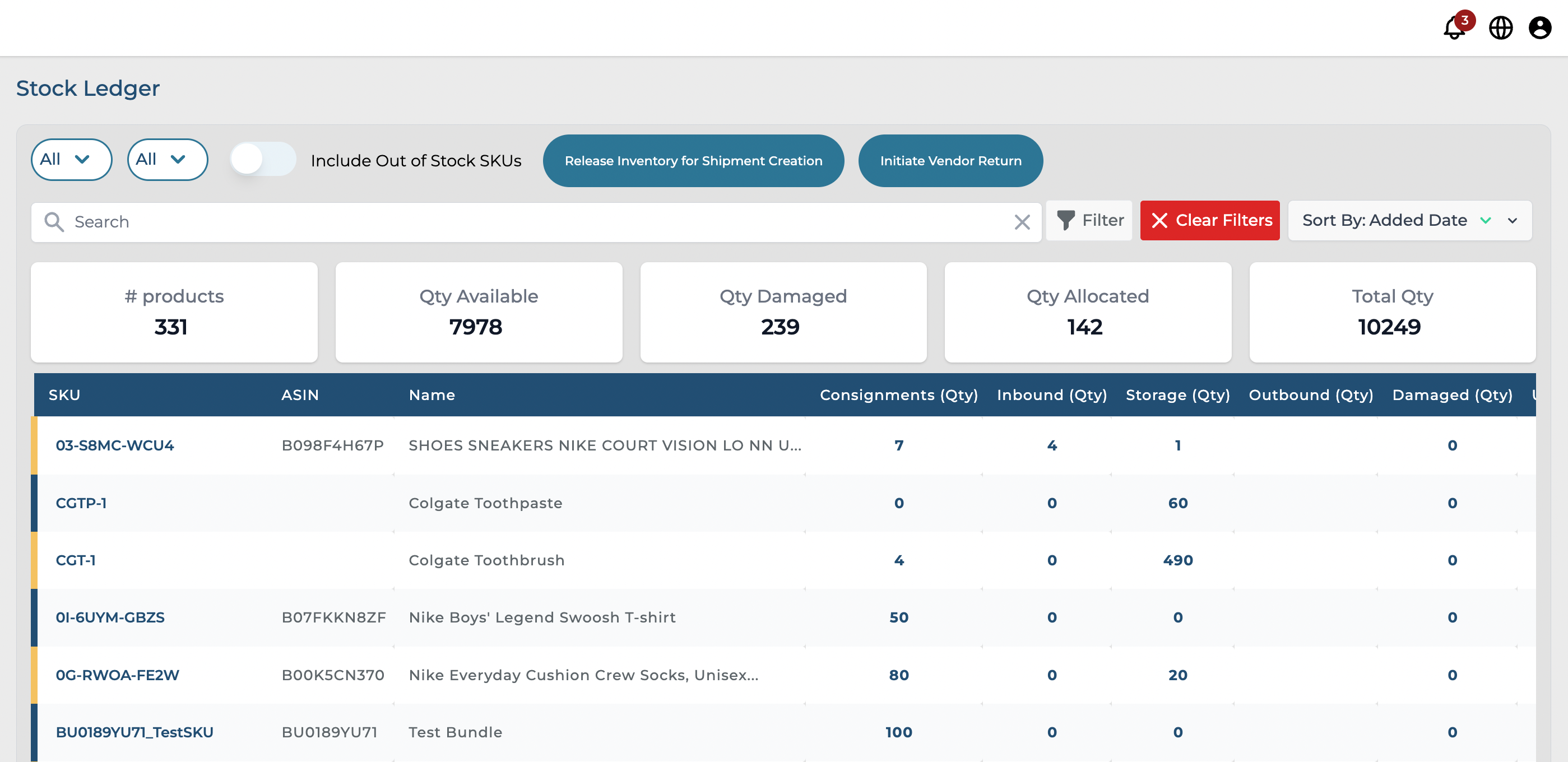Toggle Include Out of Stock SKUs

263,160
